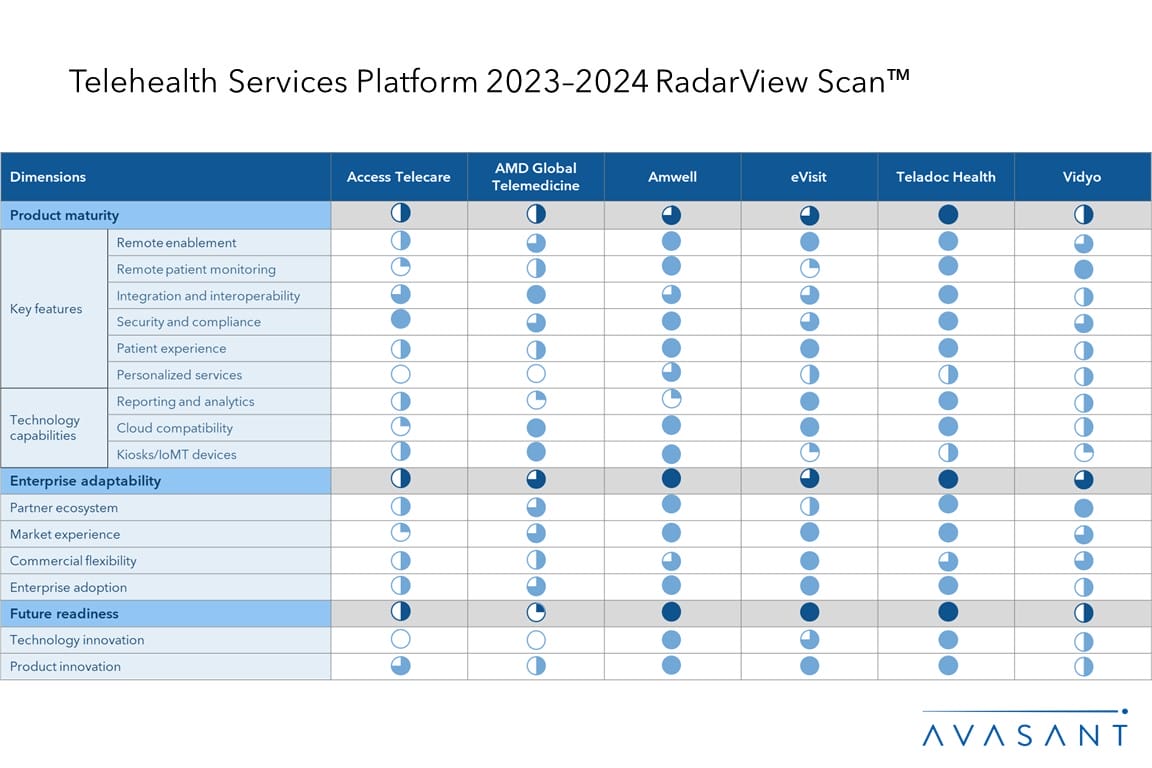
Task: Select the AMD Global Telemedicine column header
Action: point(536,177)
